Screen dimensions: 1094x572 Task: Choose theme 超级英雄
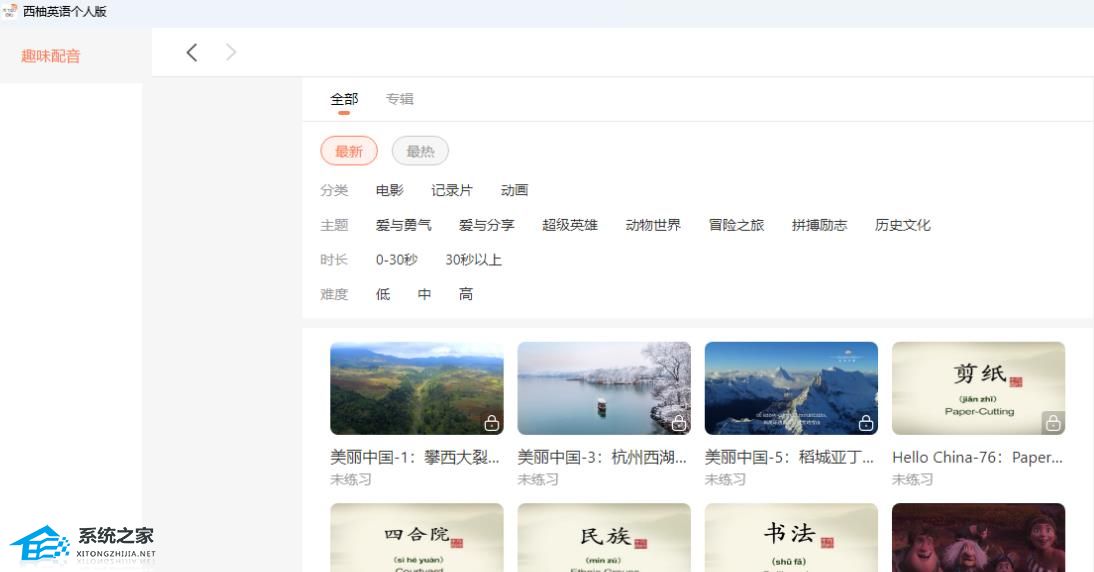(x=570, y=225)
